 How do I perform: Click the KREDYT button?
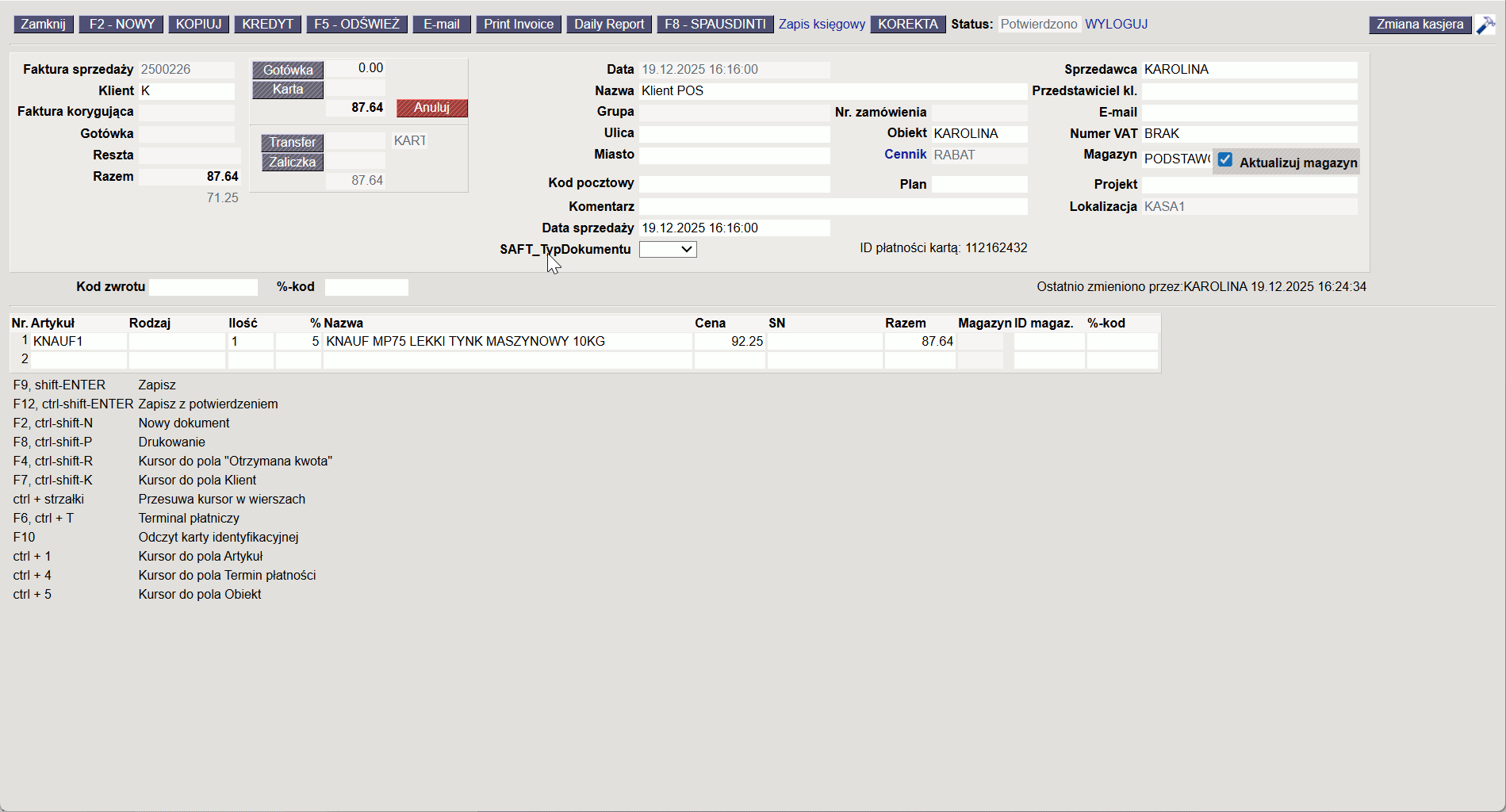click(x=267, y=25)
